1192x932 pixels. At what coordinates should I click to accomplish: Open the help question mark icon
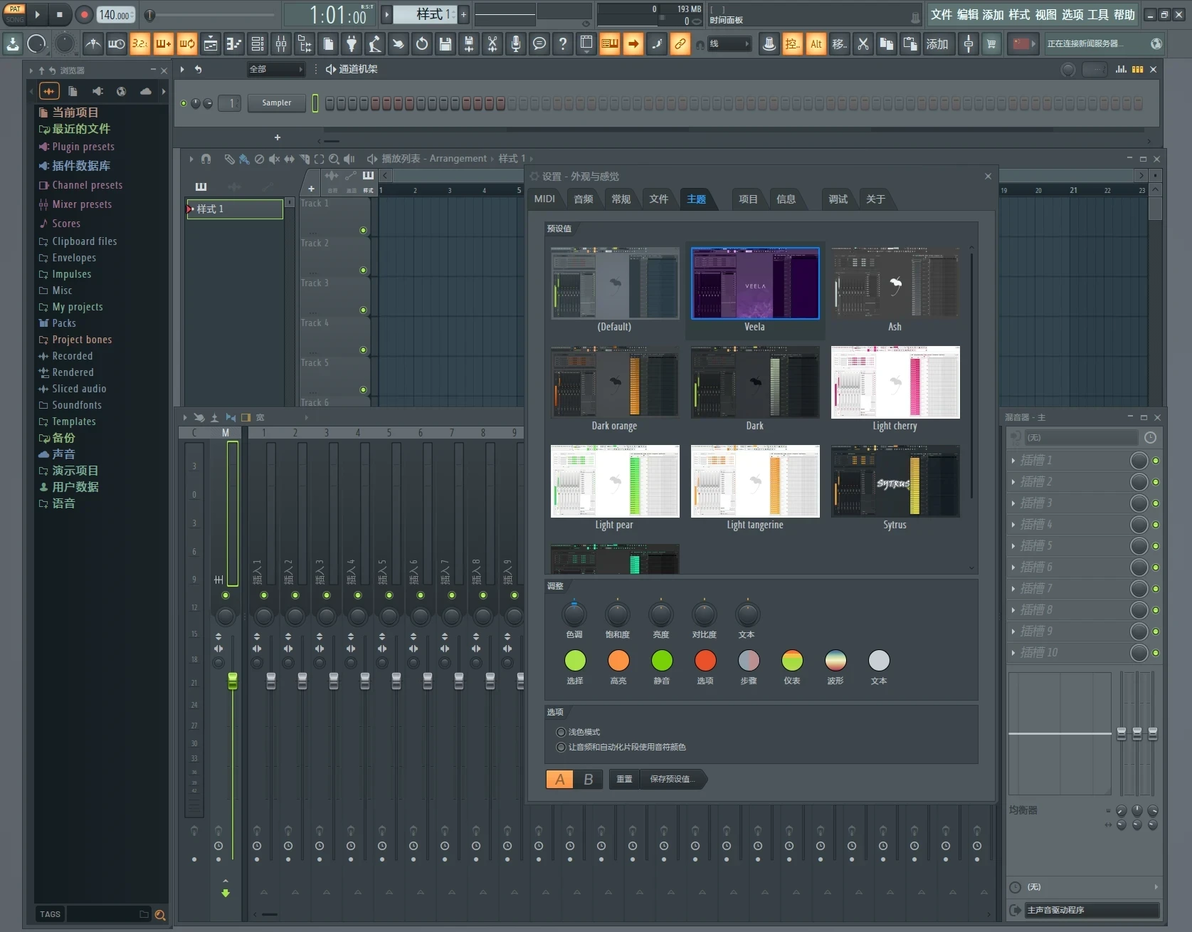coord(563,44)
